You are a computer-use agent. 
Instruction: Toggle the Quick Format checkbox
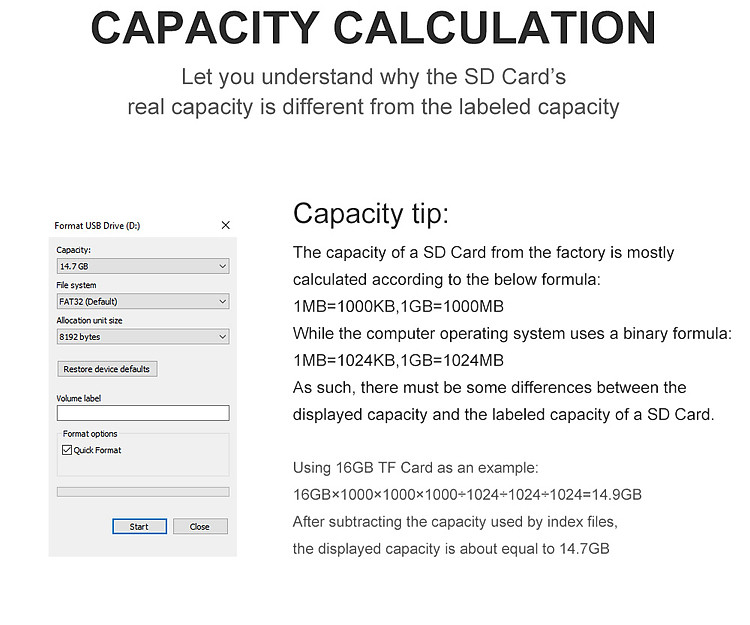pos(67,451)
